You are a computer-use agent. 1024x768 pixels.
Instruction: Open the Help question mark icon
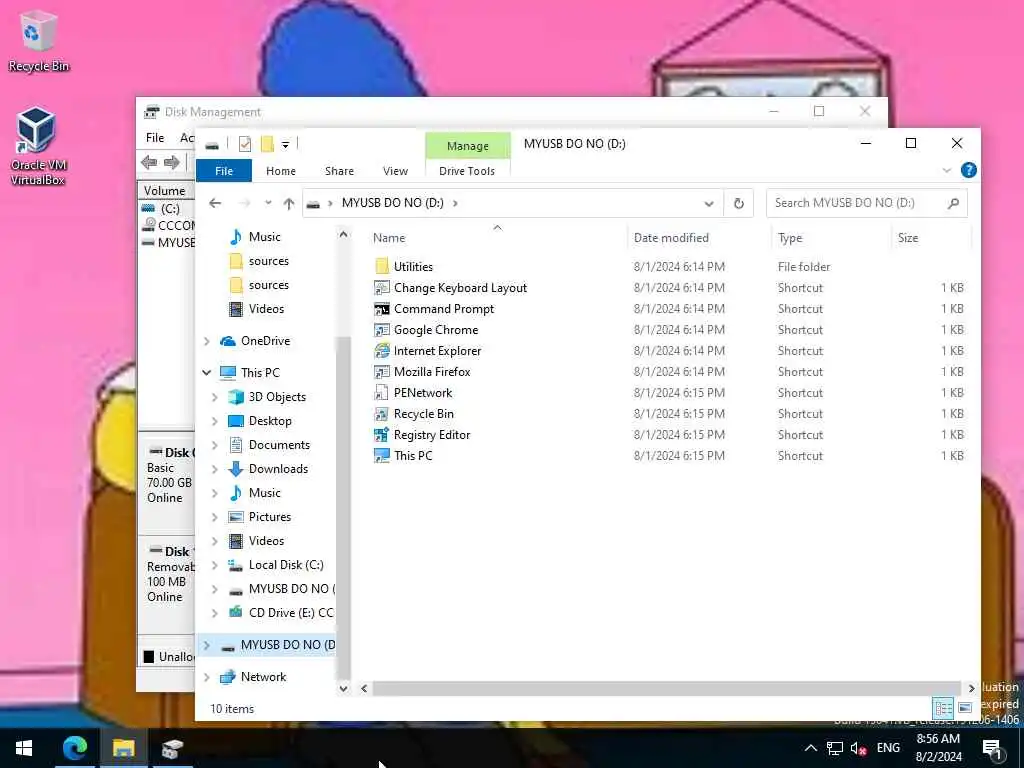[x=968, y=170]
